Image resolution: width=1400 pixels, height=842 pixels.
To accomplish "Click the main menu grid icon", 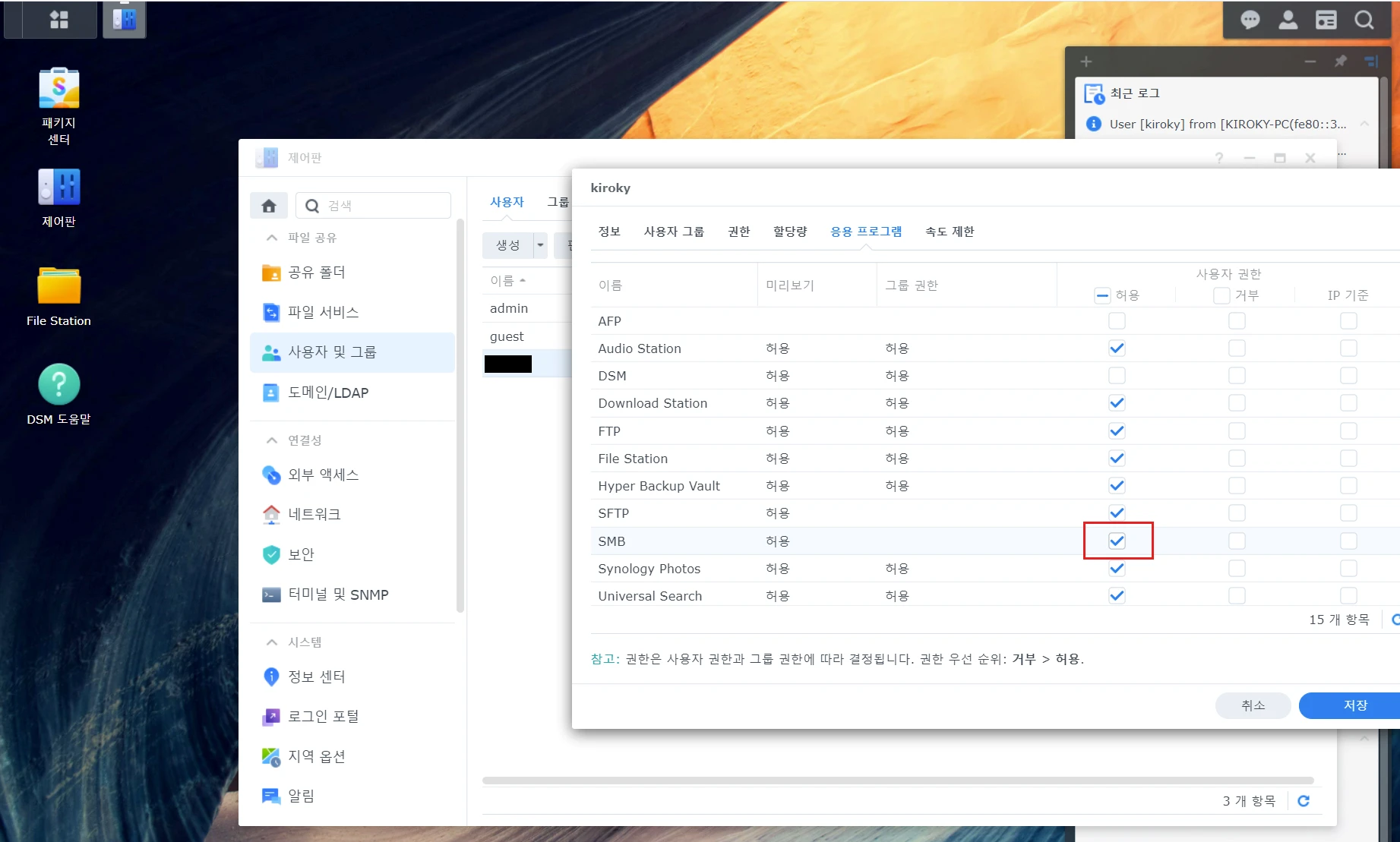I will pos(58,20).
